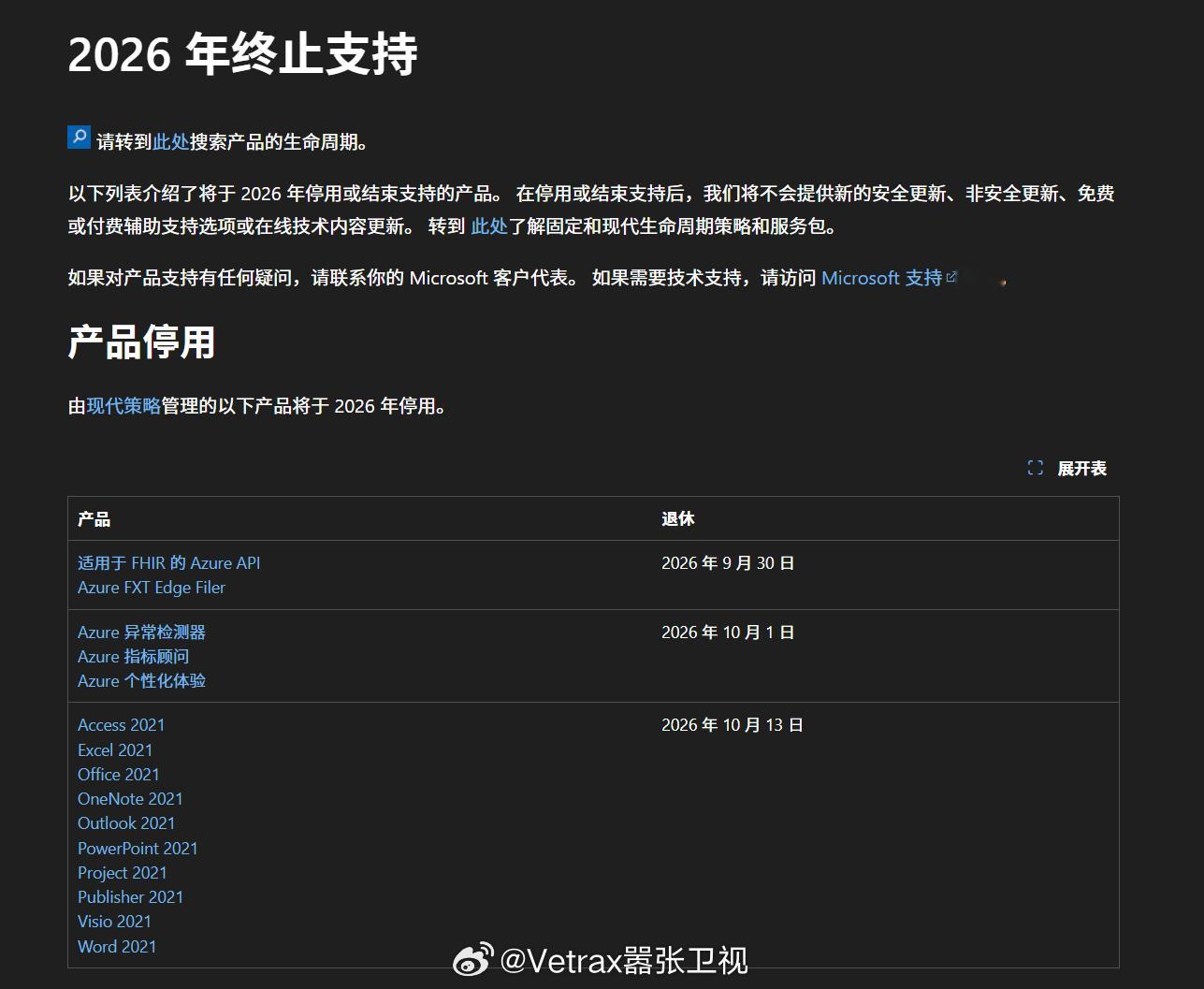1204x989 pixels.
Task: Open the Outlook 2021 link
Action: point(126,823)
